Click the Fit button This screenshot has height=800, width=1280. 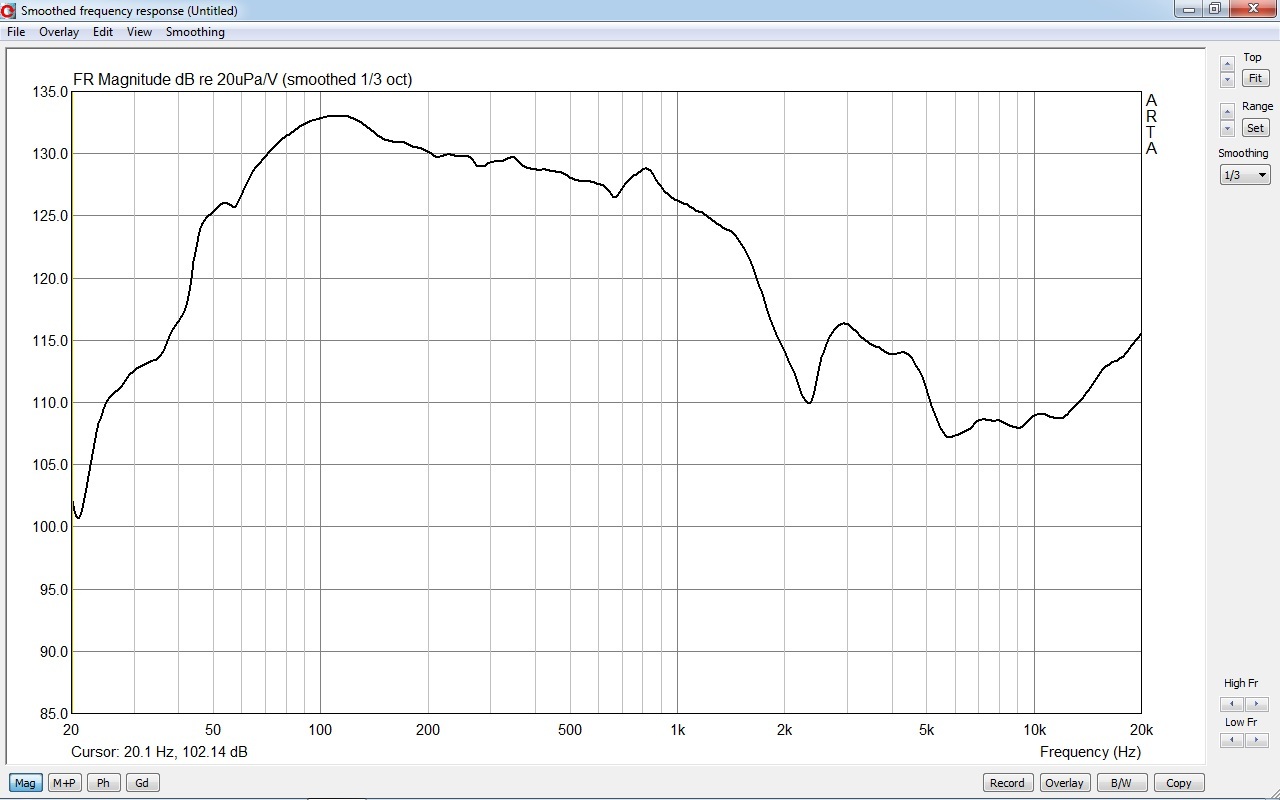[x=1255, y=78]
